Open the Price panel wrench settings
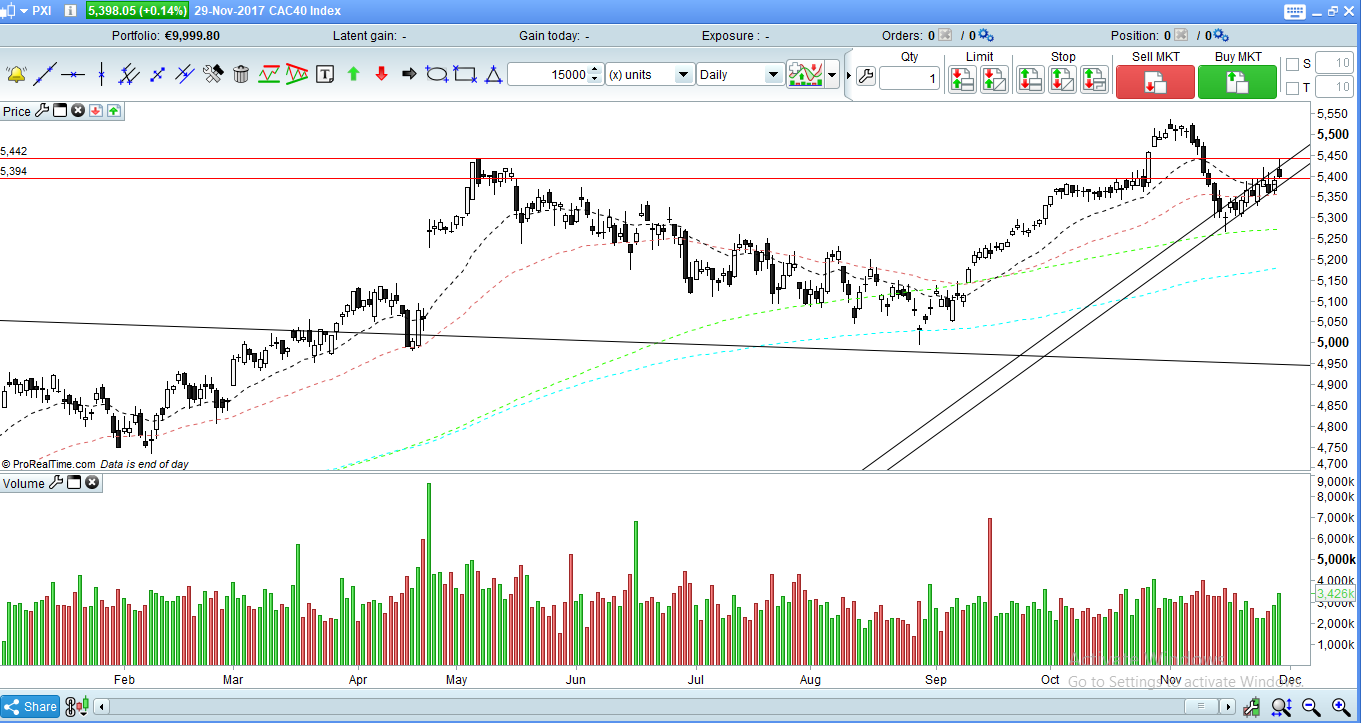Image resolution: width=1361 pixels, height=723 pixels. (x=42, y=111)
